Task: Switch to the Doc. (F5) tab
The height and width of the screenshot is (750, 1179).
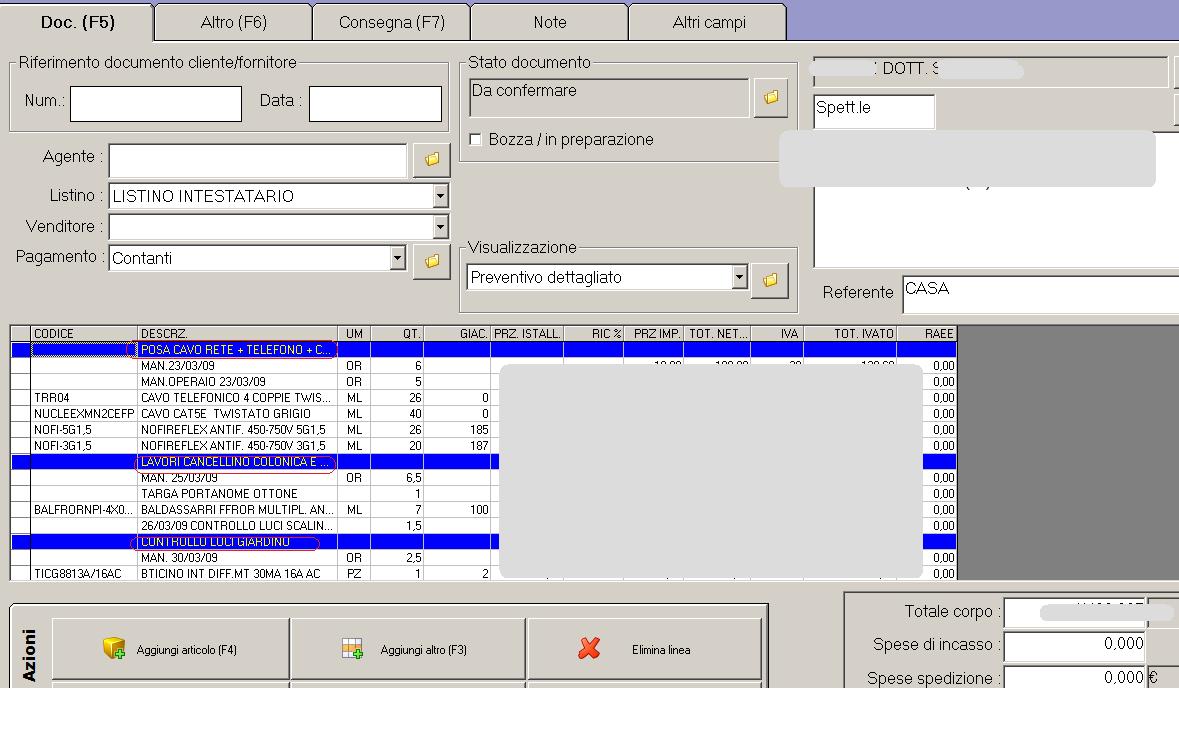Action: (x=77, y=23)
